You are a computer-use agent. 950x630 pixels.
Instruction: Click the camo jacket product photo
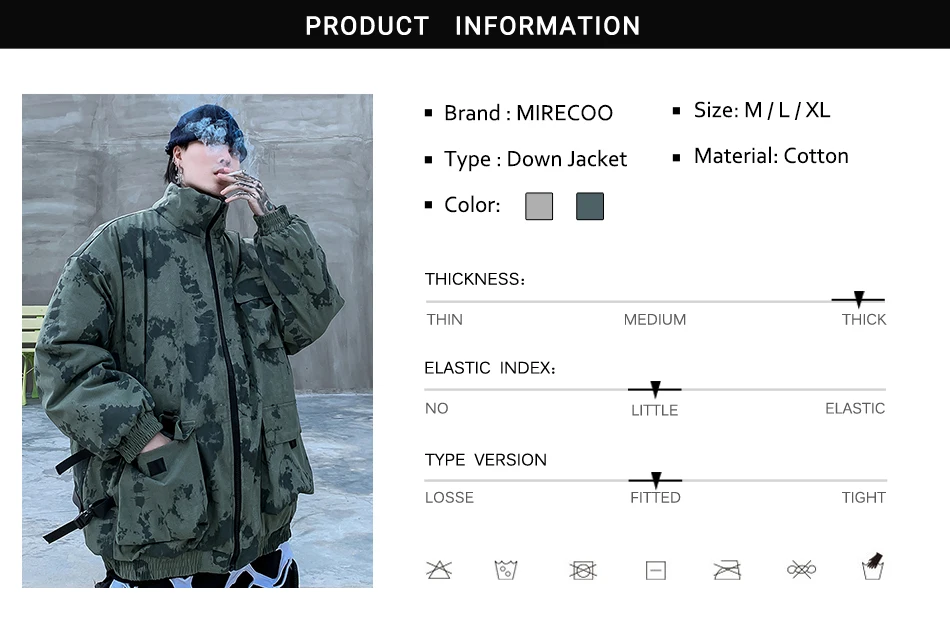tap(198, 340)
